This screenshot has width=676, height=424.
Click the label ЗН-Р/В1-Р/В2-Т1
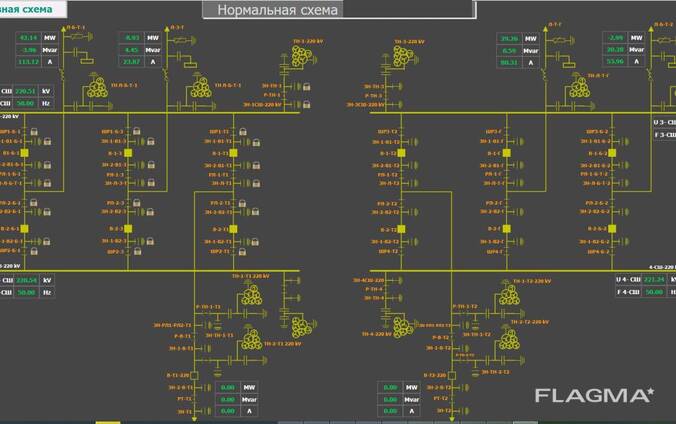(x=172, y=325)
